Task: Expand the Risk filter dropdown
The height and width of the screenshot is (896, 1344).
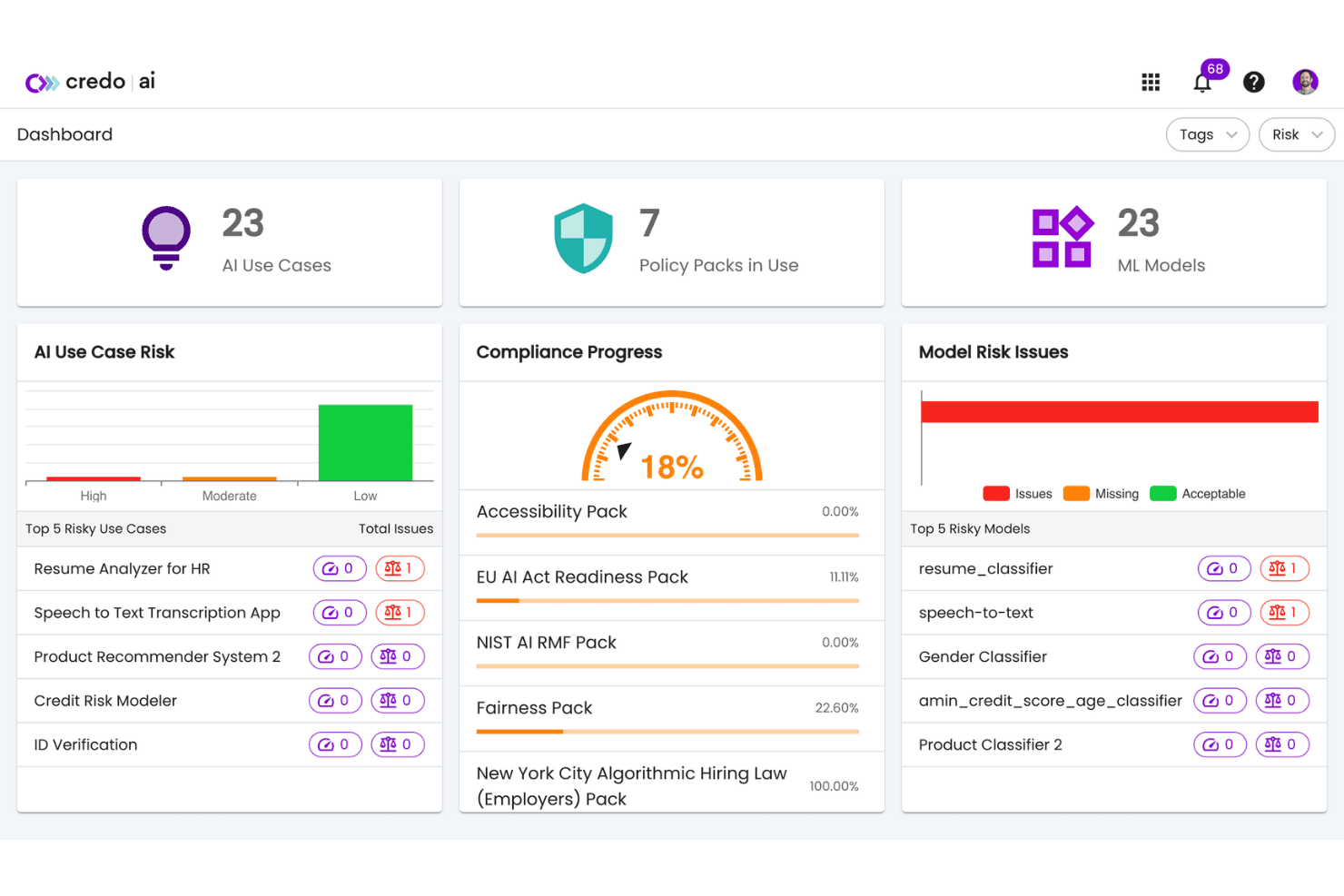Action: tap(1297, 134)
